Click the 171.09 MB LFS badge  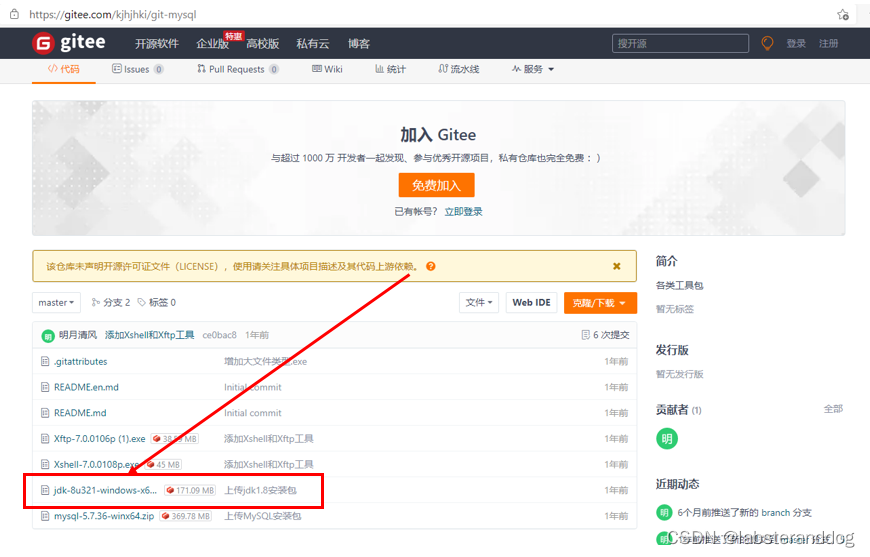pos(190,490)
